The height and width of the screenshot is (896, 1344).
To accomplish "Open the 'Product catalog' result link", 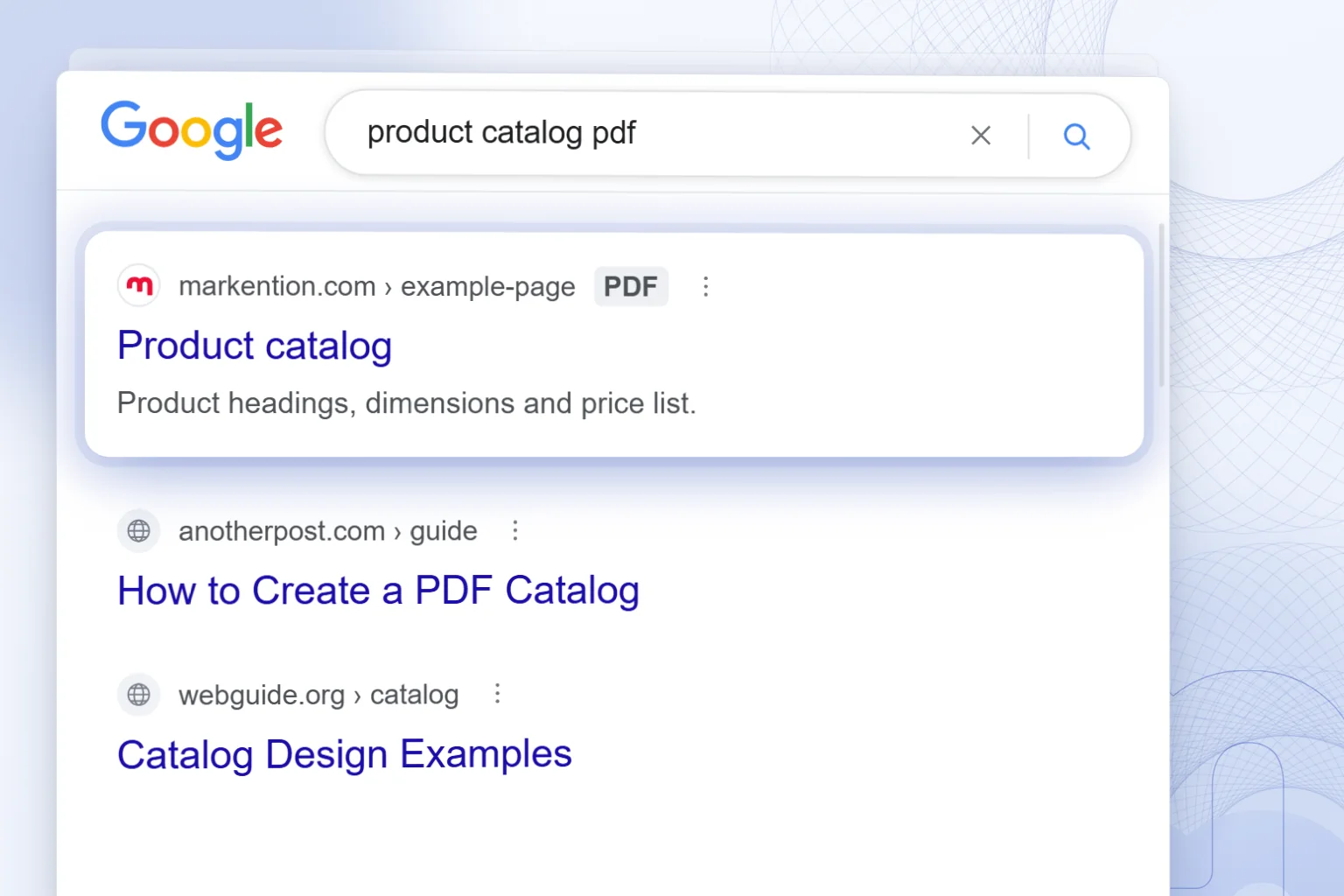I will coord(255,346).
